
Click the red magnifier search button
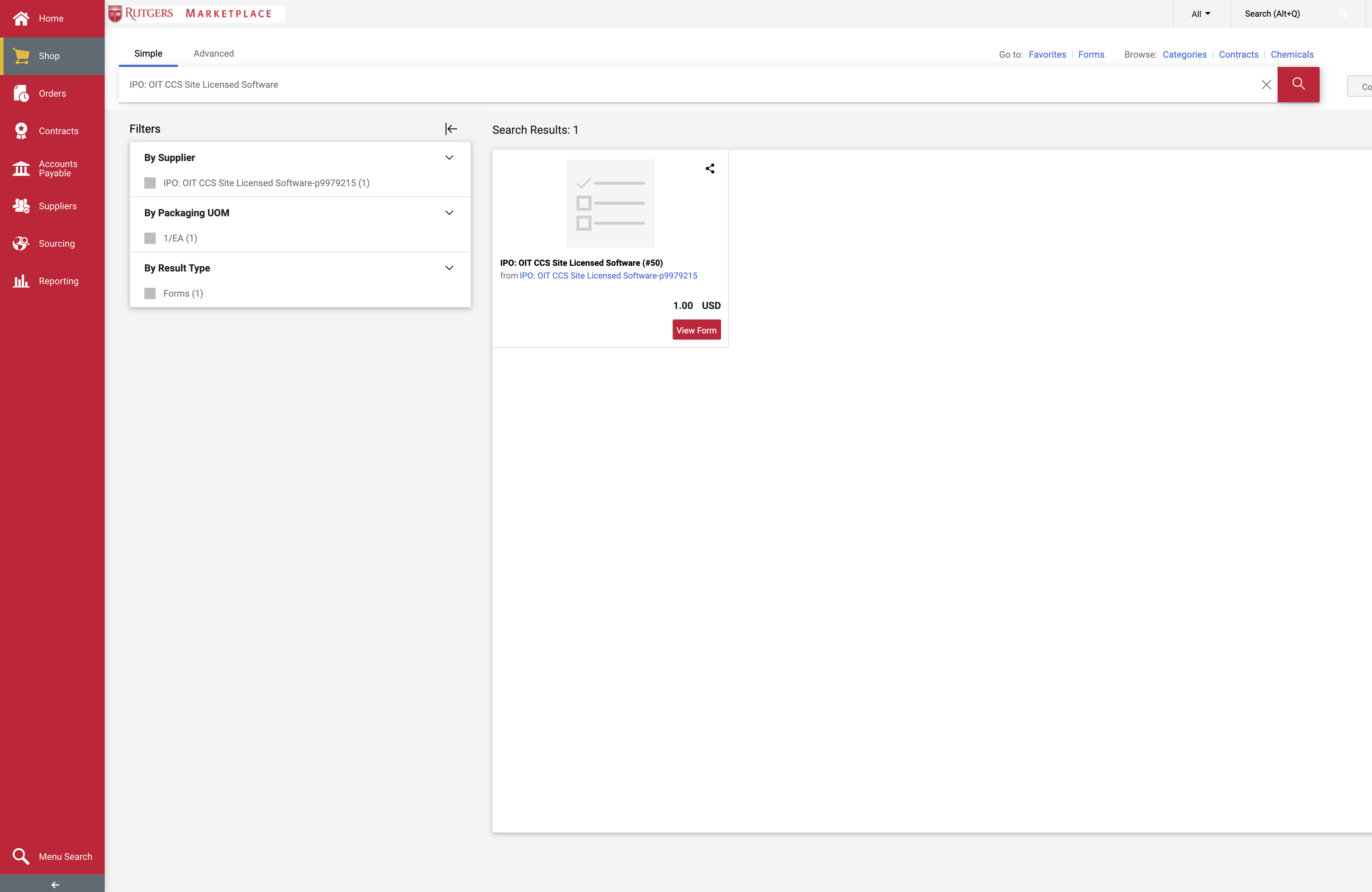coord(1298,84)
